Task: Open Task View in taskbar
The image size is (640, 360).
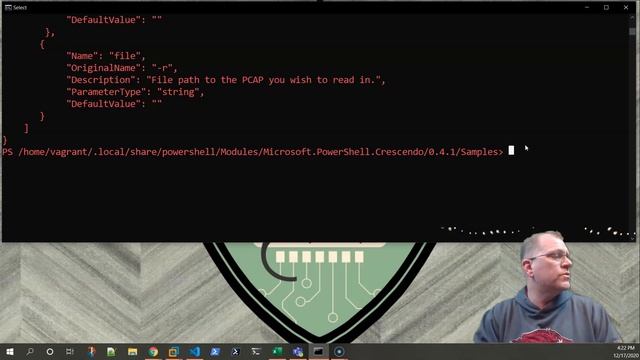Action: pos(70,351)
